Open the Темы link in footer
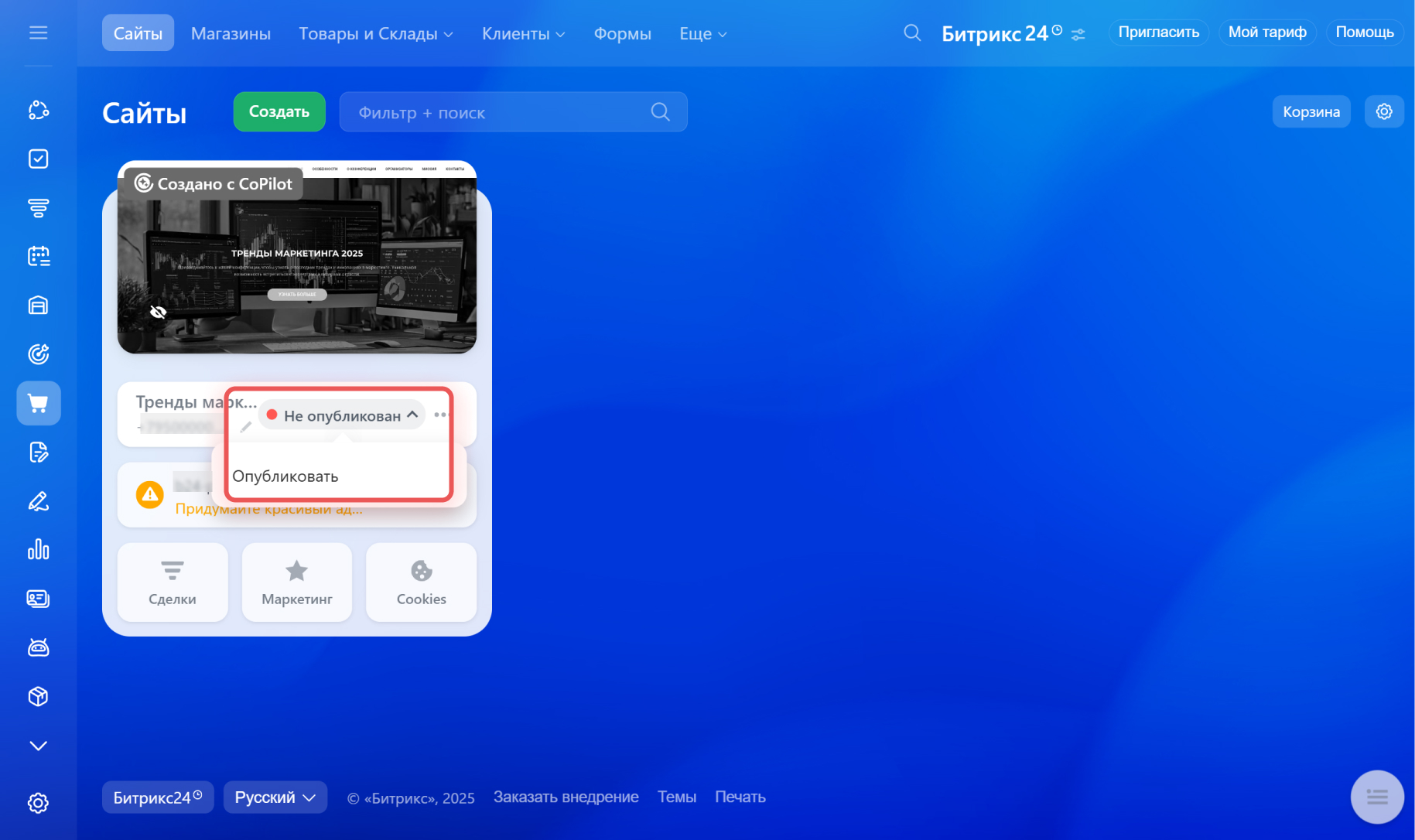Screen dimensions: 1415x840 [677, 797]
